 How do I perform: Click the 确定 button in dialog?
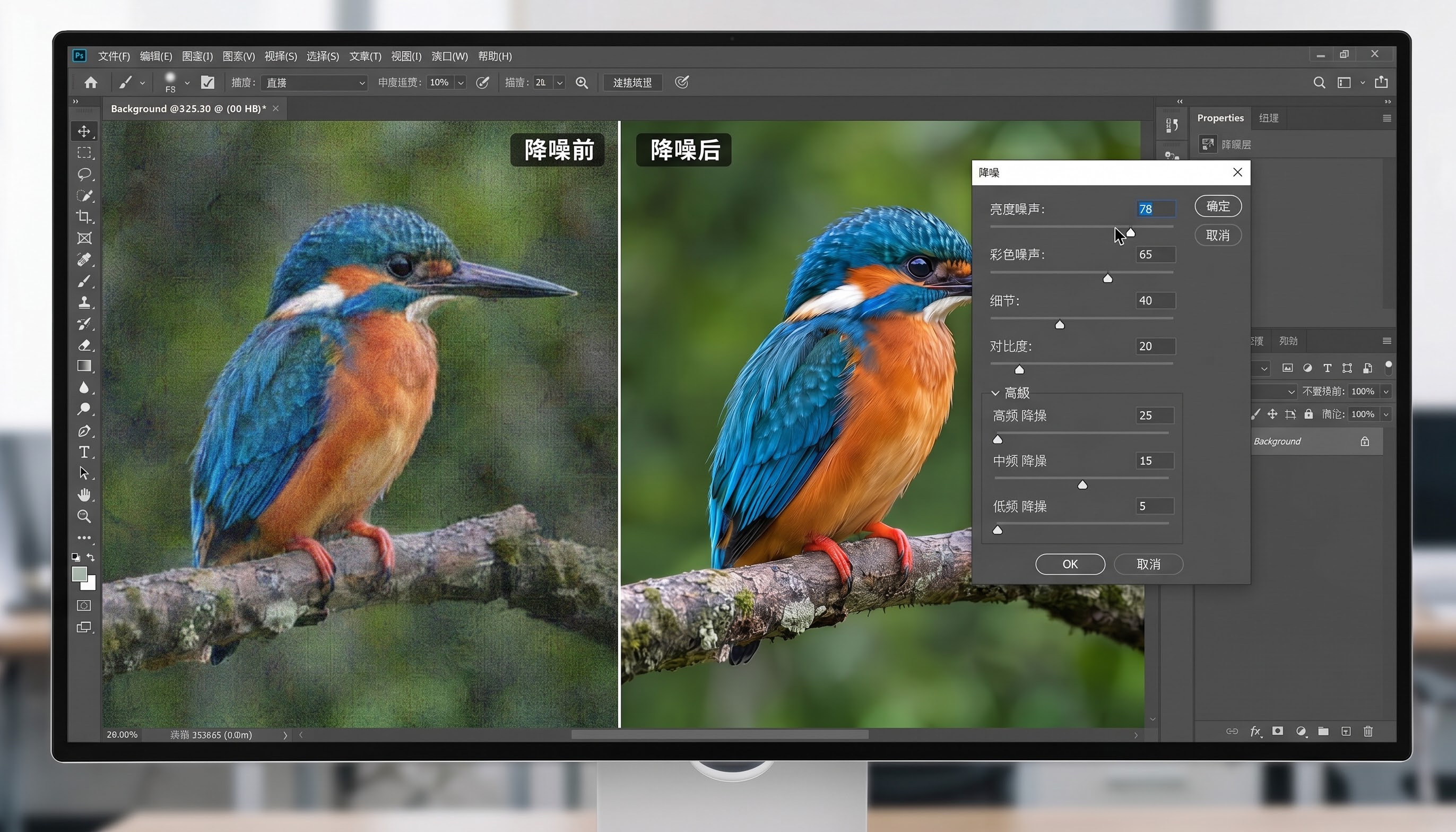(x=1218, y=206)
